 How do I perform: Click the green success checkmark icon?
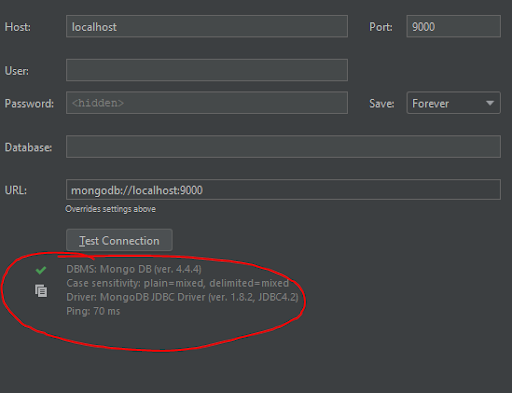click(41, 270)
